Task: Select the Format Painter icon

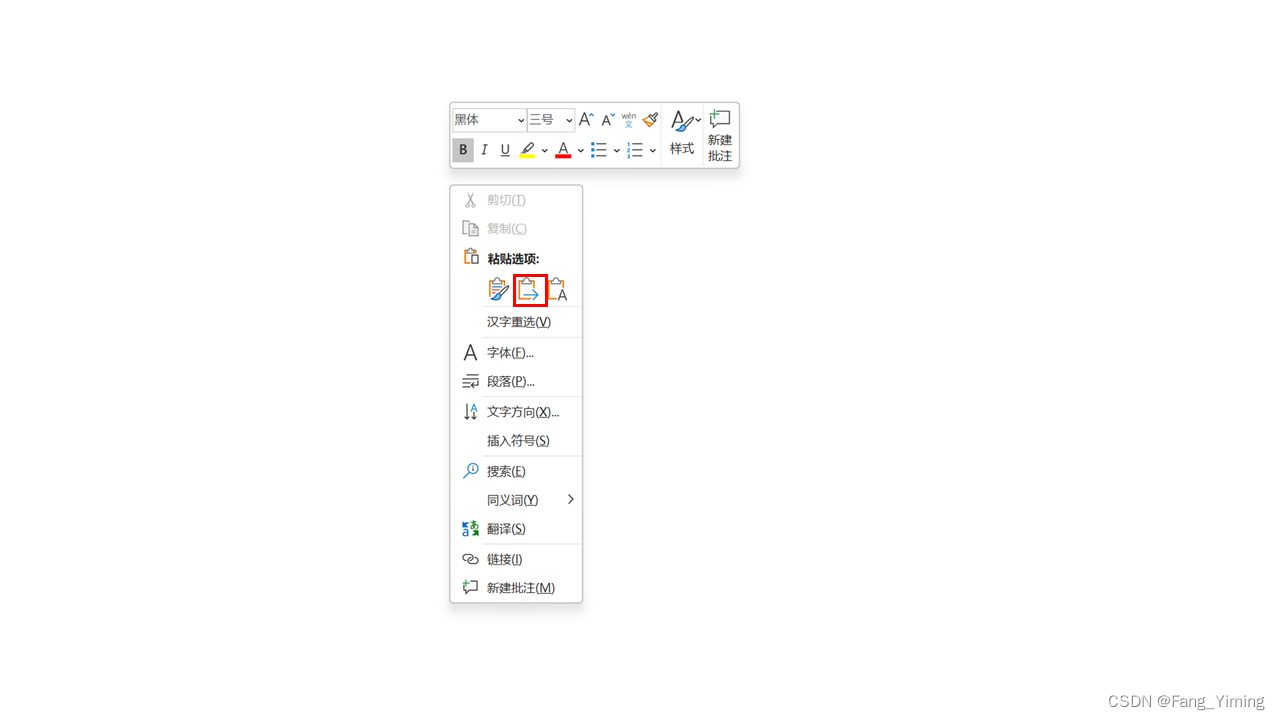Action: [x=649, y=119]
